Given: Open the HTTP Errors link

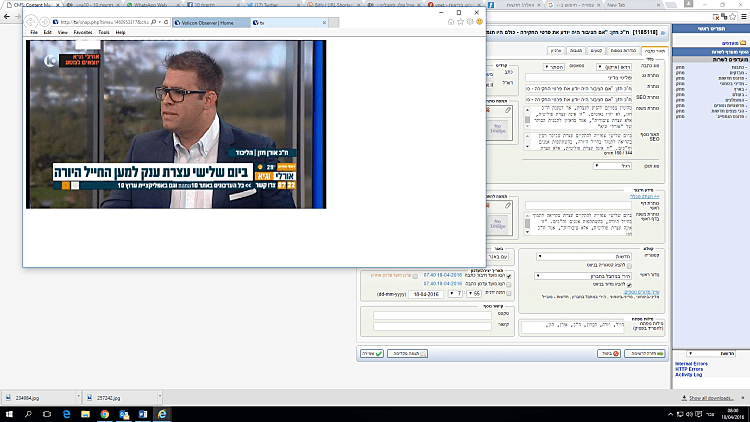Looking at the screenshot, I should (691, 370).
